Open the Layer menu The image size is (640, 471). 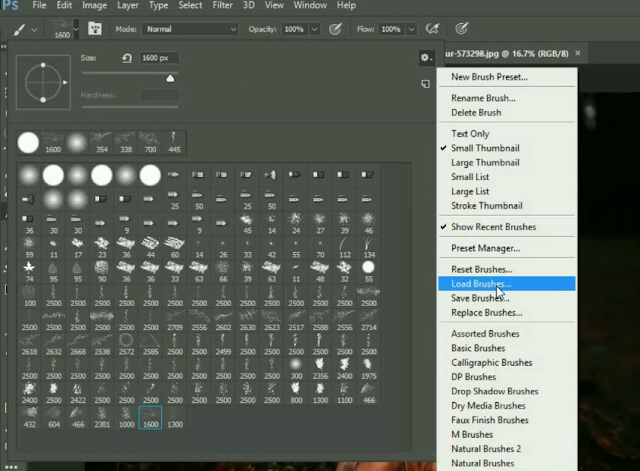tap(128, 5)
